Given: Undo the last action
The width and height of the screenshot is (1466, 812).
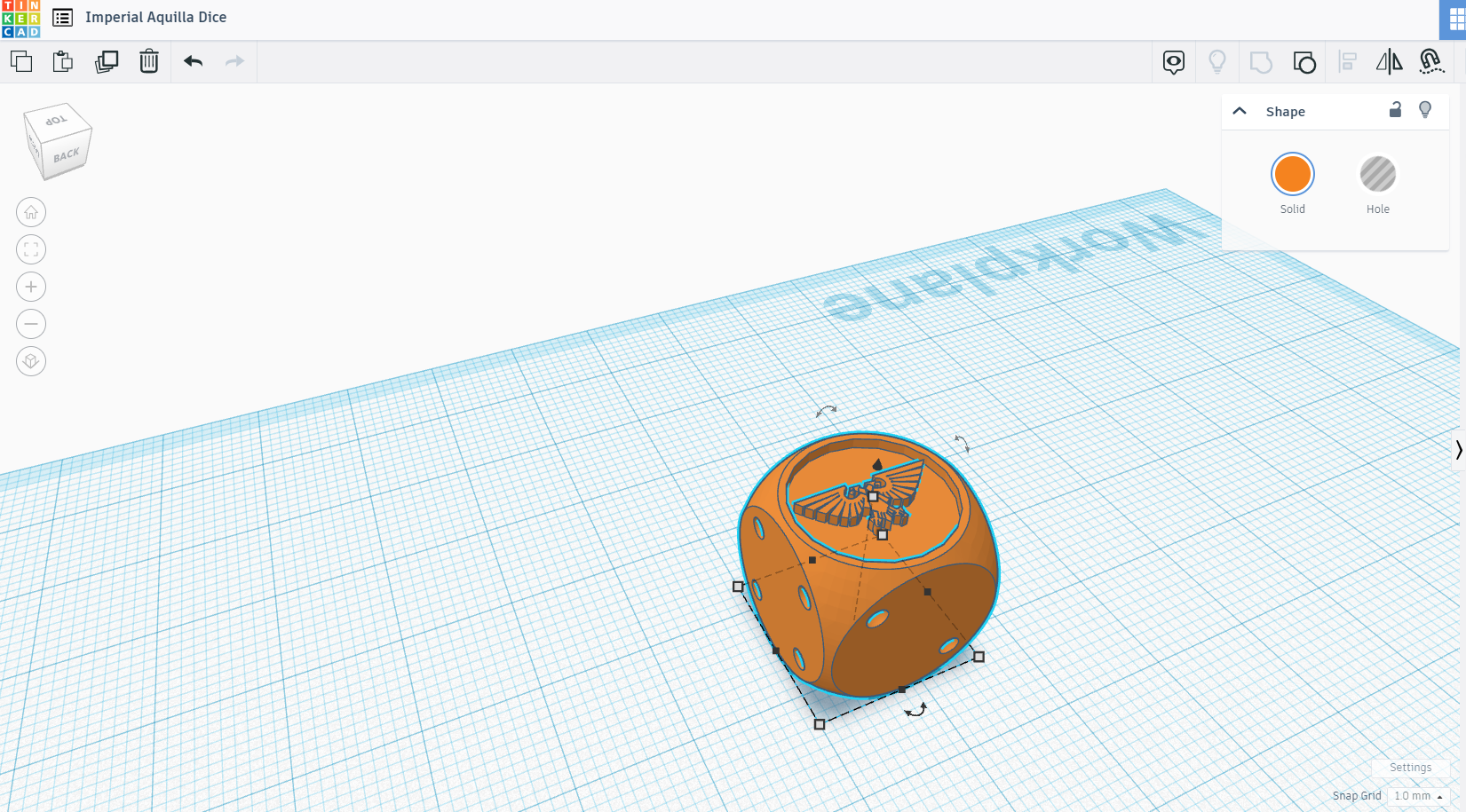Looking at the screenshot, I should tap(194, 61).
